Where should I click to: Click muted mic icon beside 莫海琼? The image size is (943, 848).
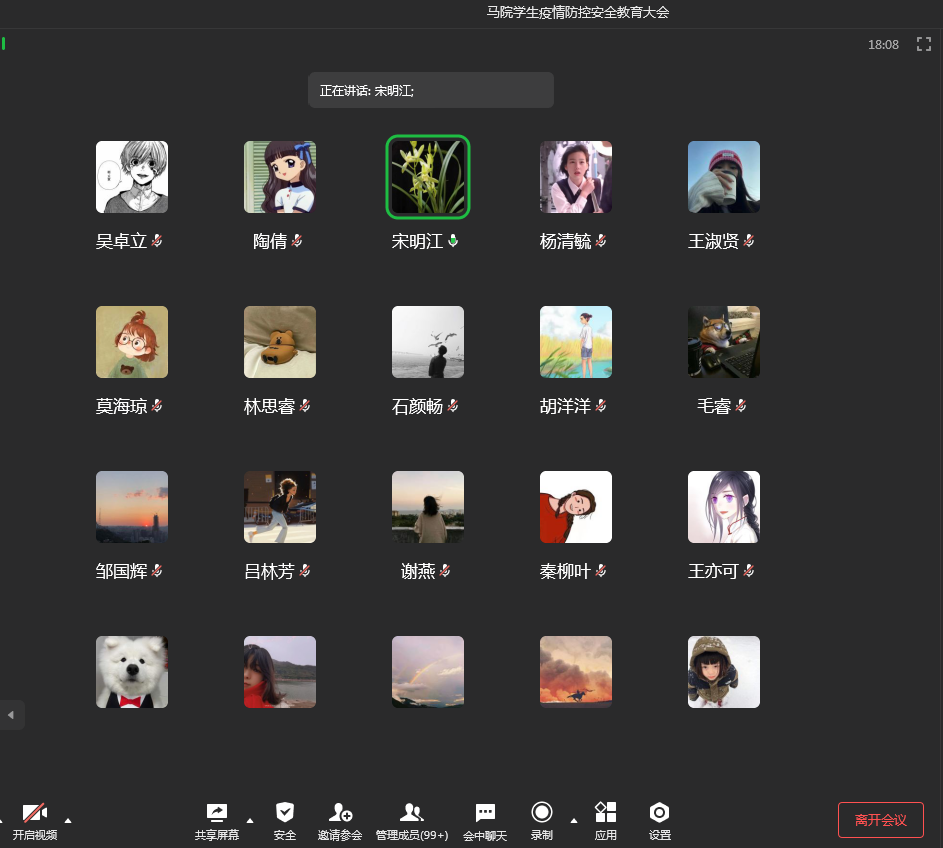[x=157, y=406]
